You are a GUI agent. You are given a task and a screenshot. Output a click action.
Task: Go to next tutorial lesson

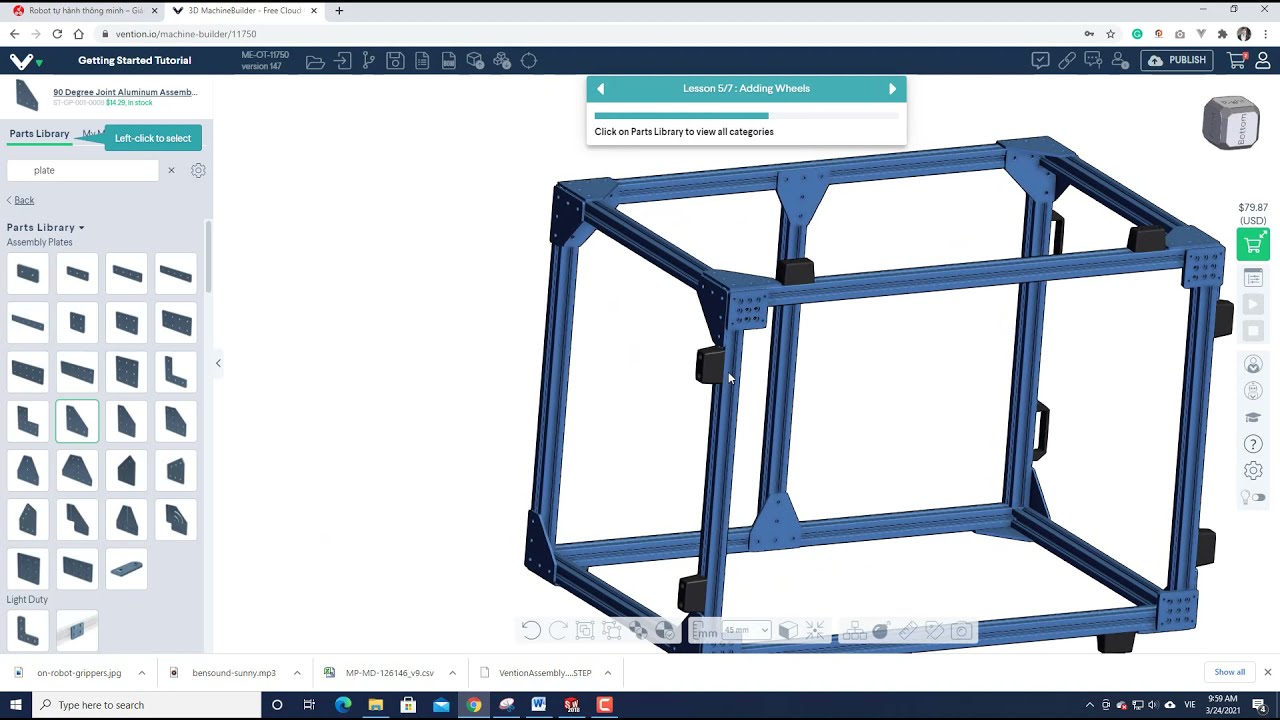(x=893, y=88)
